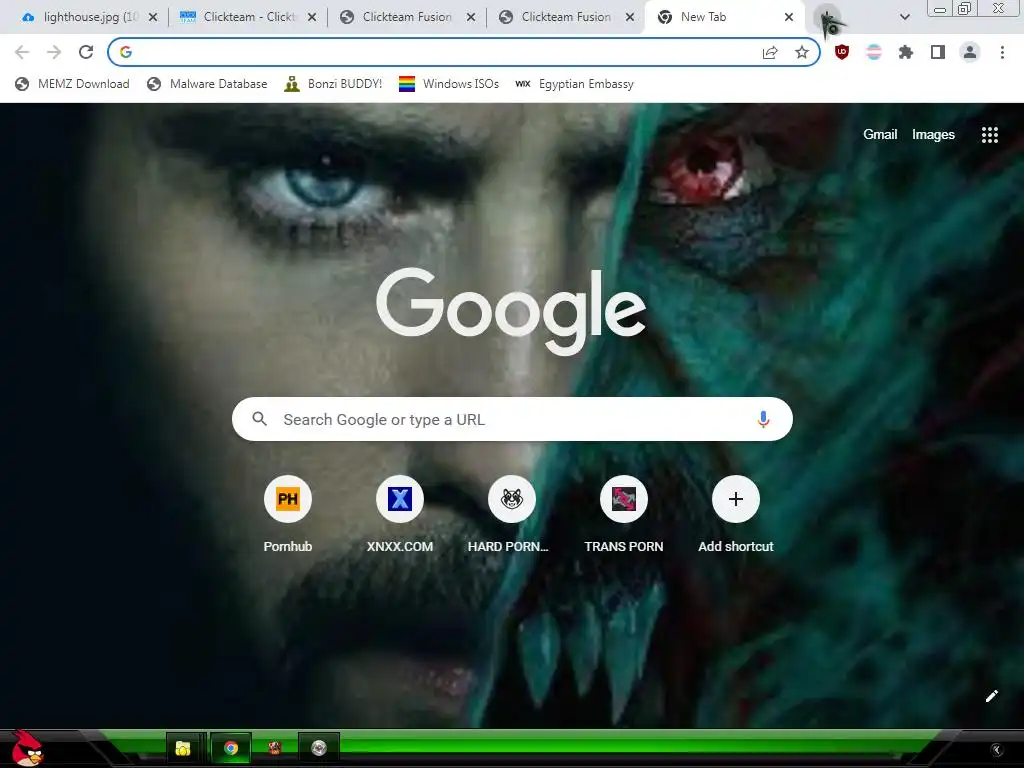Image resolution: width=1024 pixels, height=768 pixels.
Task: Click the Share page icon in address bar
Action: tap(770, 53)
